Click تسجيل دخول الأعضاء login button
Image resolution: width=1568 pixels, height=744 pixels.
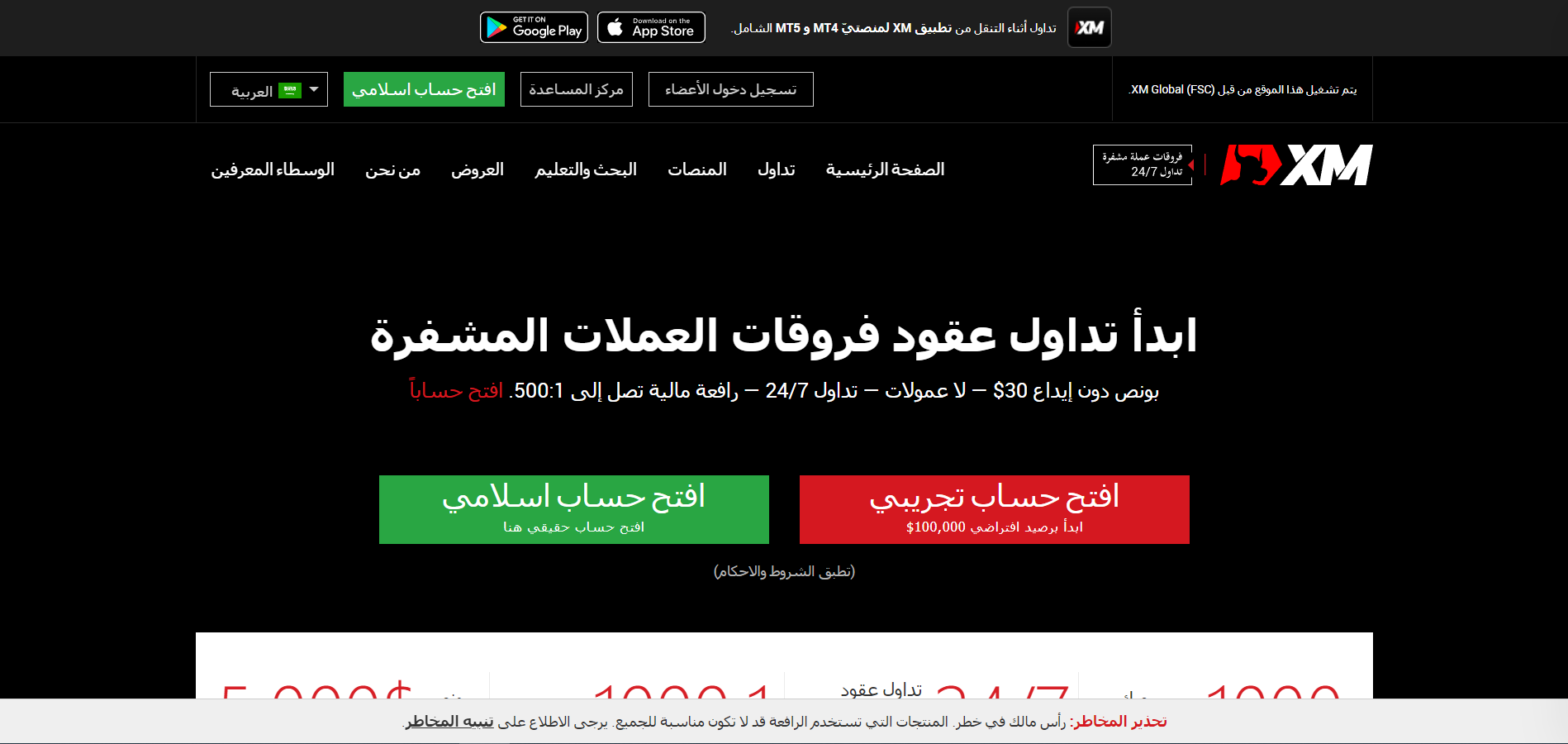pos(729,88)
